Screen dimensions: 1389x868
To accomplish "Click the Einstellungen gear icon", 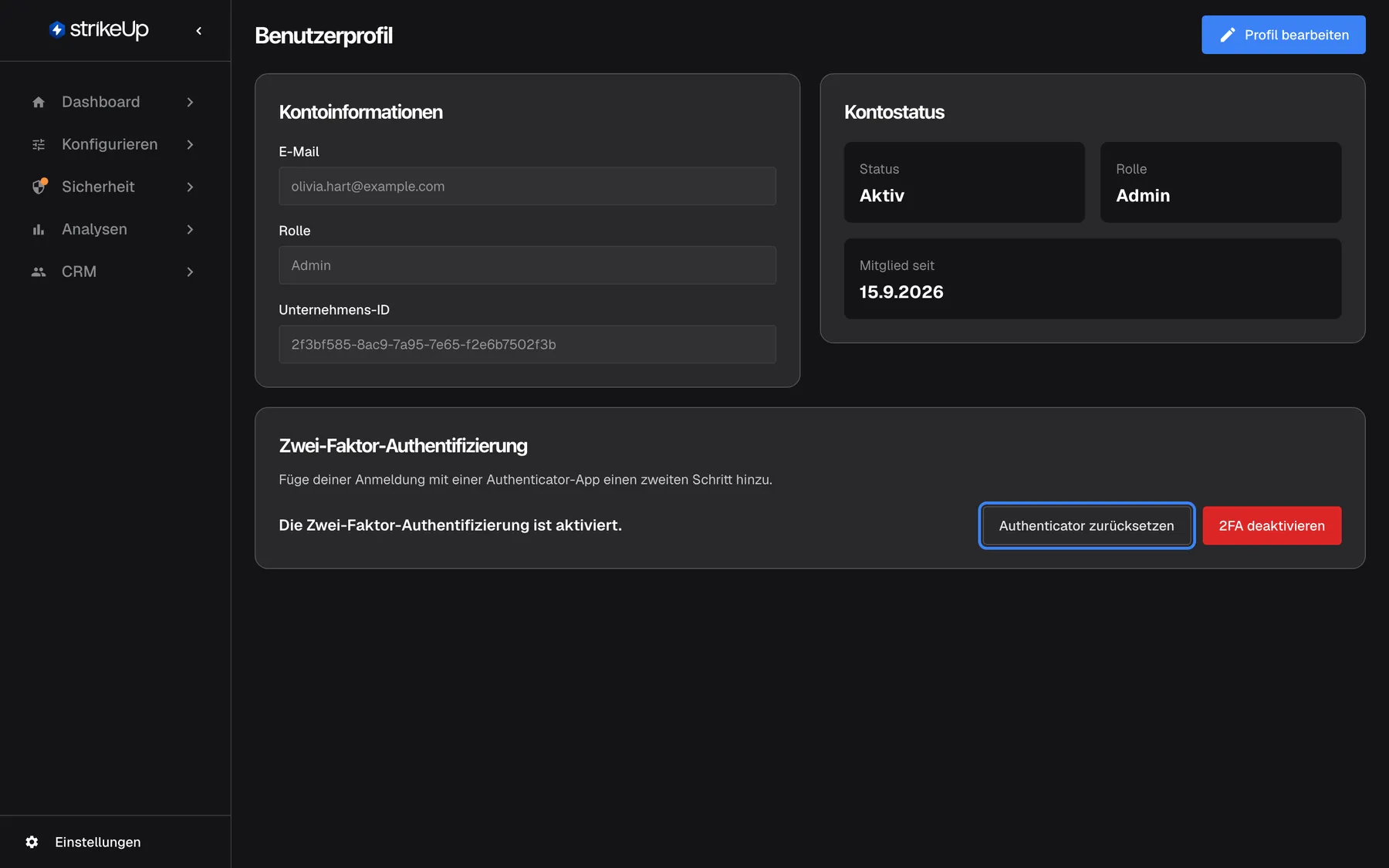I will coord(32,842).
